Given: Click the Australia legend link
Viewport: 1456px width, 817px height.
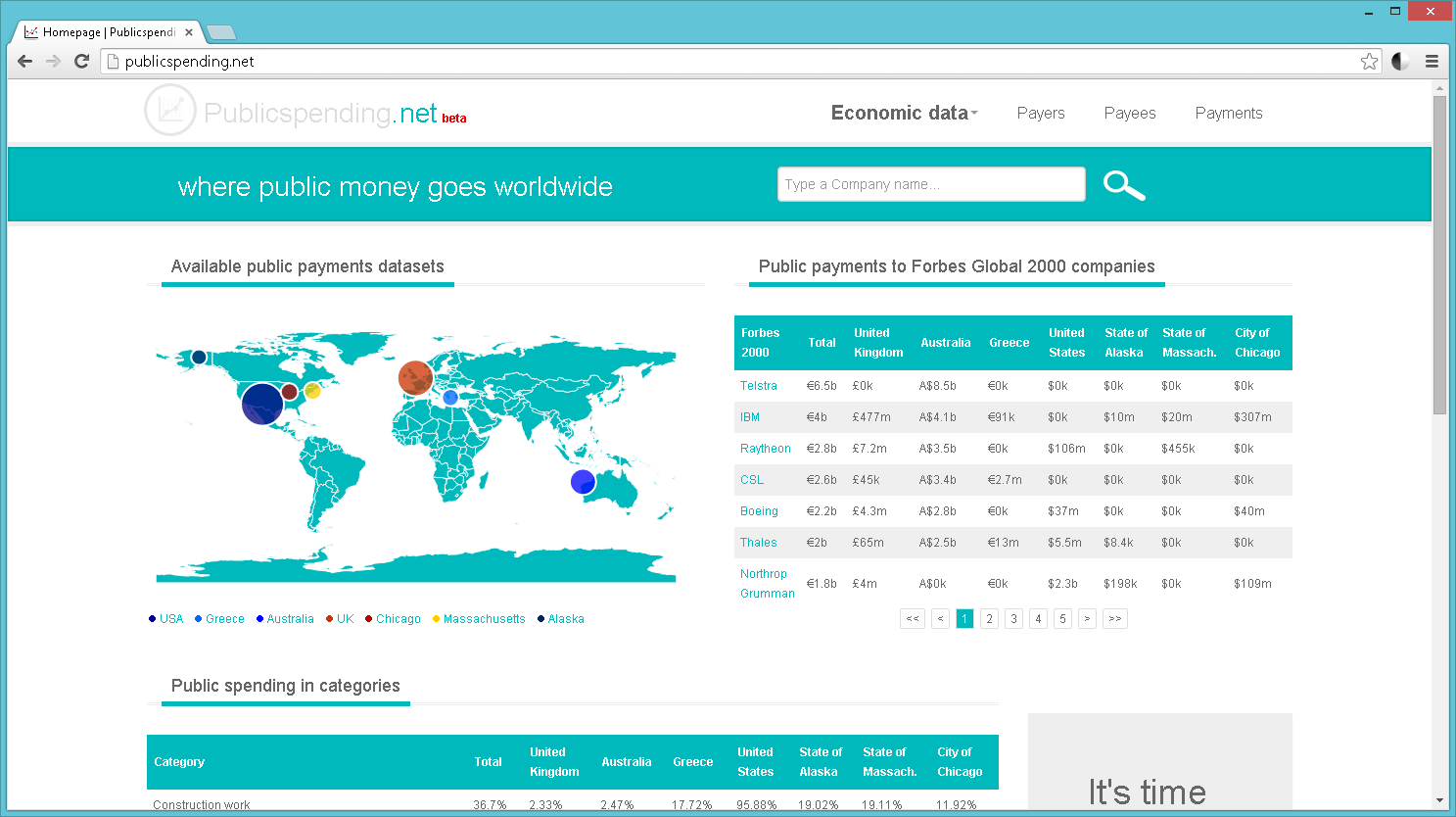Looking at the screenshot, I should point(291,619).
